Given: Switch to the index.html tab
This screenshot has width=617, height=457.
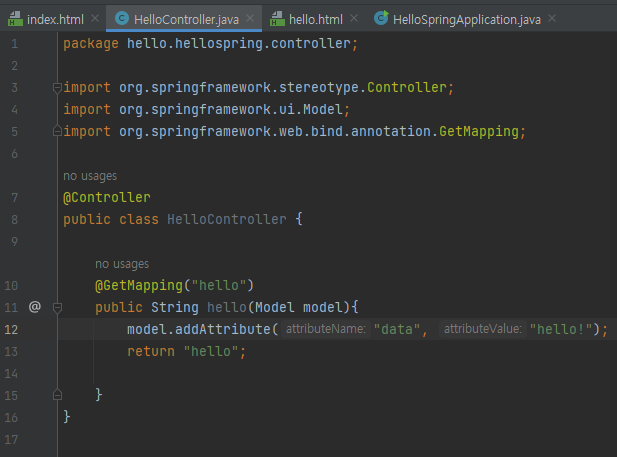Looking at the screenshot, I should click(x=55, y=19).
